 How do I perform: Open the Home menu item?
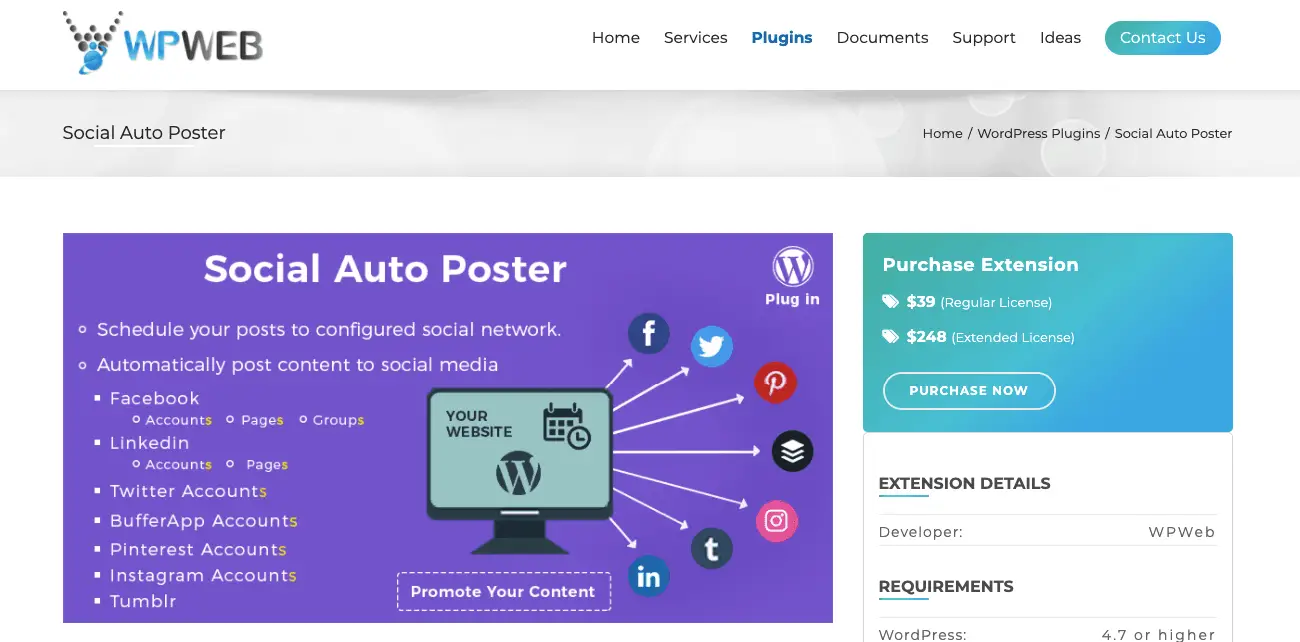coord(616,38)
